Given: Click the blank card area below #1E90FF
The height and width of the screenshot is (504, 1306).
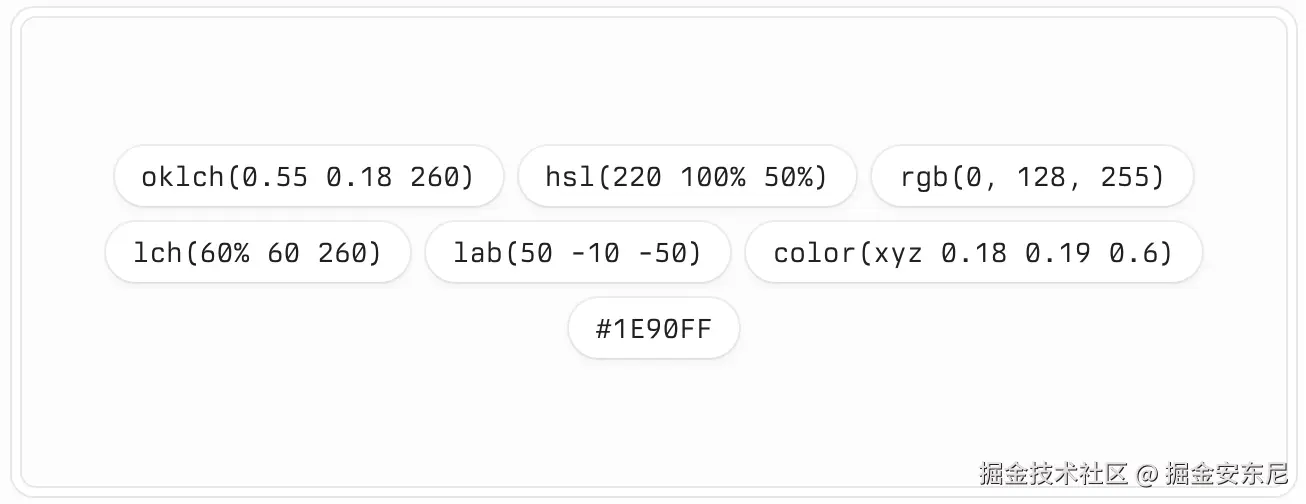Looking at the screenshot, I should 653,410.
